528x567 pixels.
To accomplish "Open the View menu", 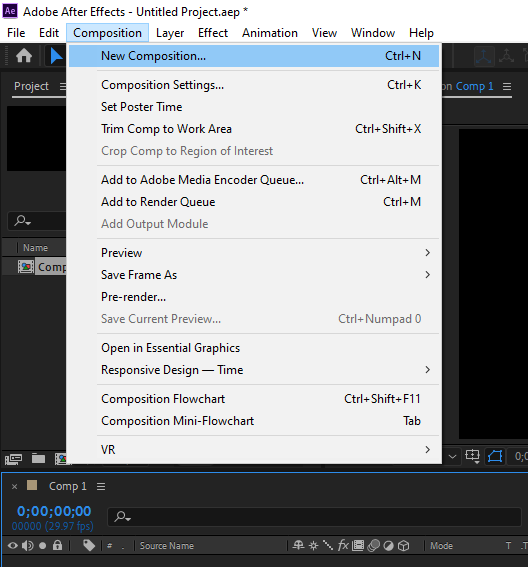I will tap(324, 33).
